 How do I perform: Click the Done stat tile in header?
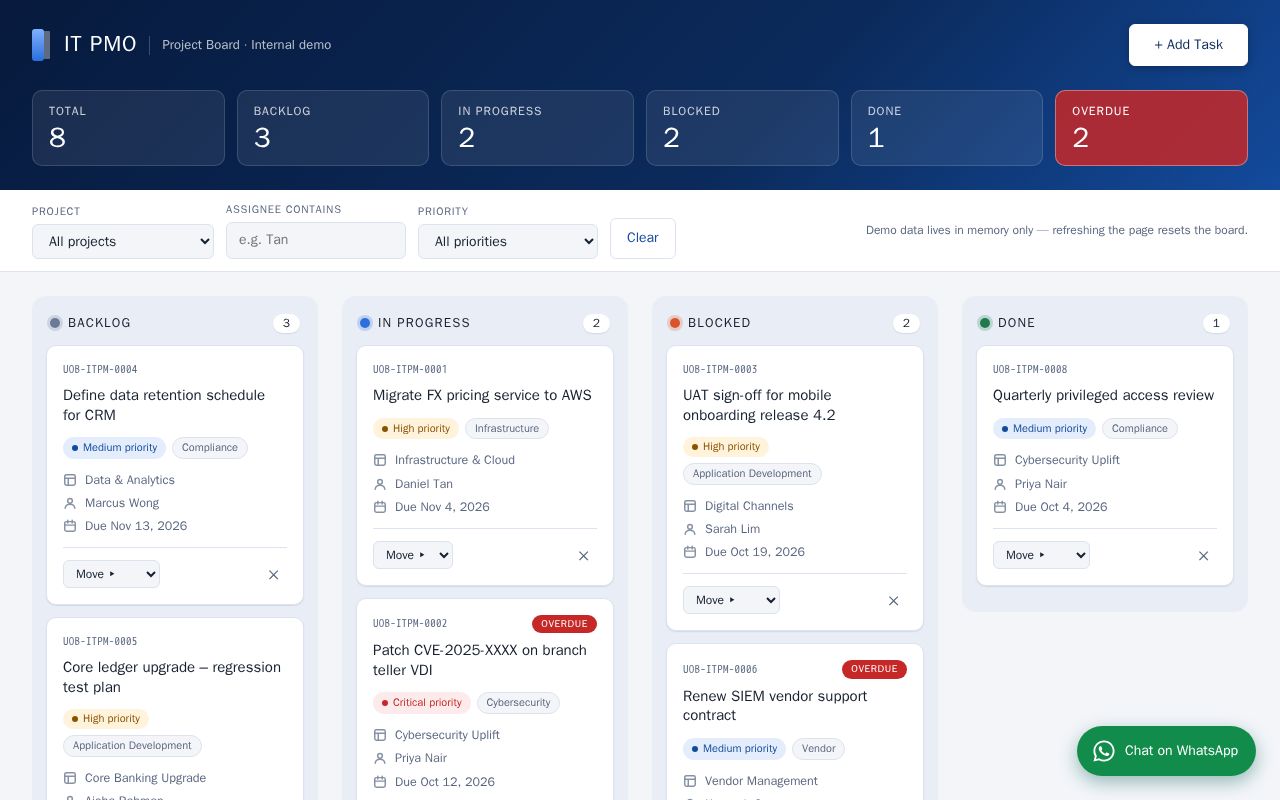947,128
